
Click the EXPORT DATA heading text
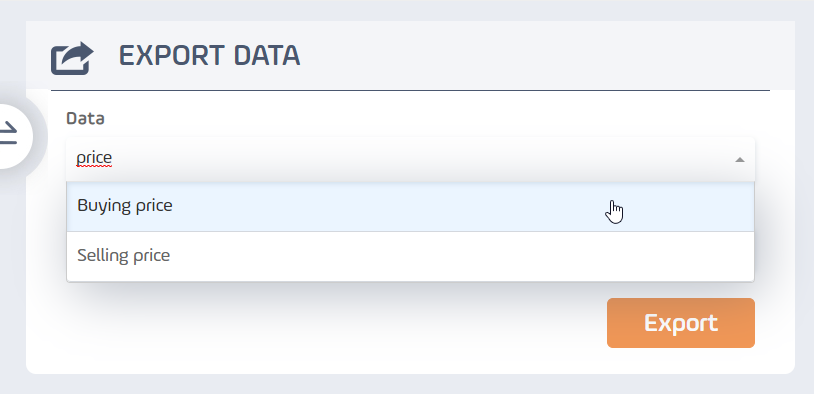pos(210,56)
